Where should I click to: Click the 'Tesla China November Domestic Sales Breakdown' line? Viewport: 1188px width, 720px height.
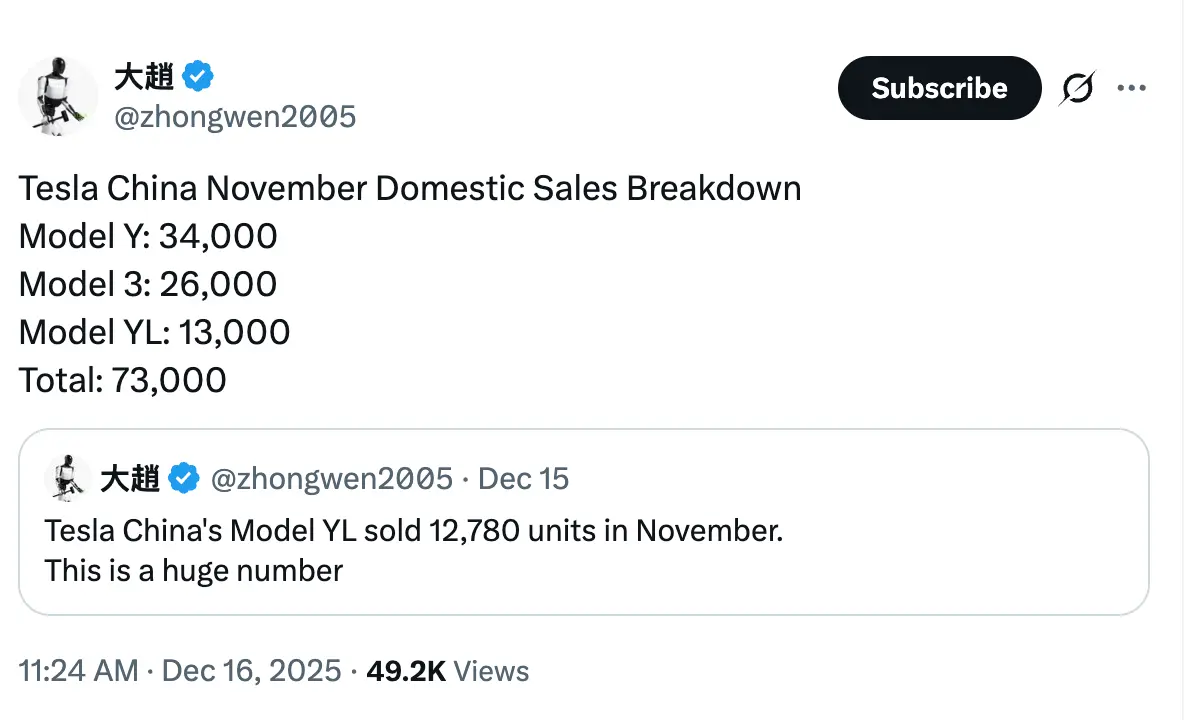click(410, 189)
